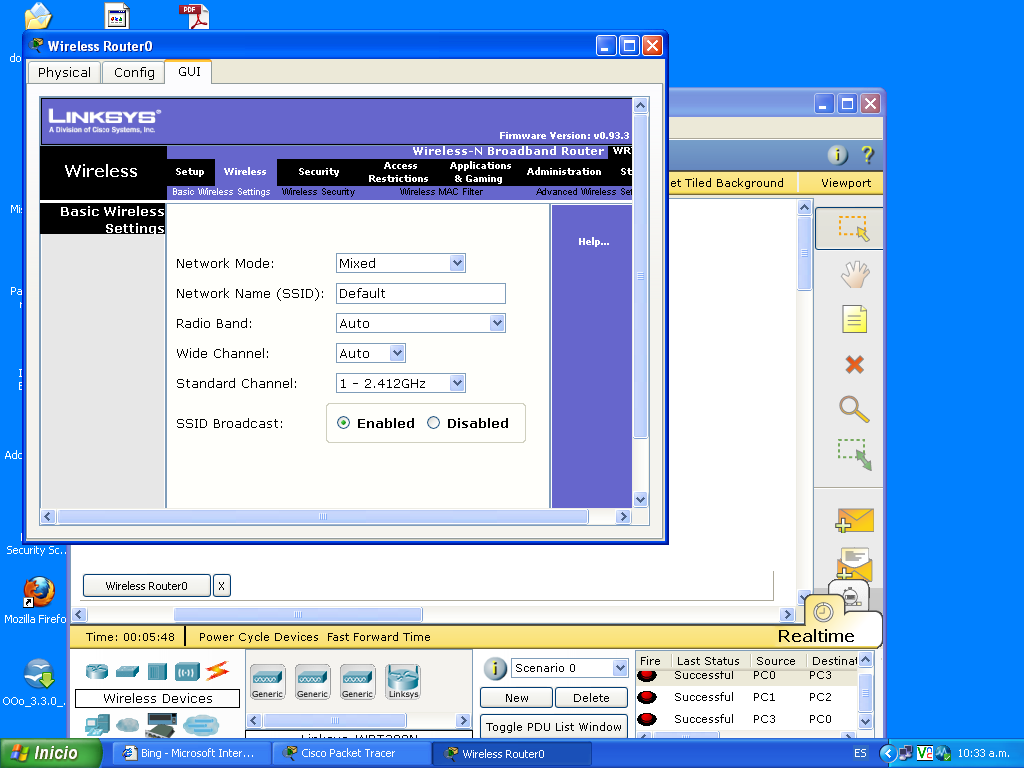Select the End Devices category icon

click(97, 725)
